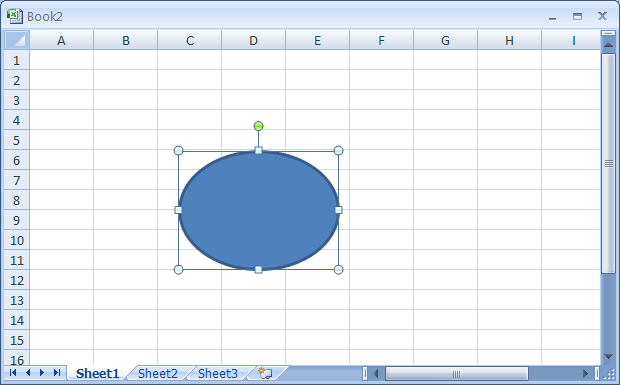Select row 9 header

(x=17, y=220)
